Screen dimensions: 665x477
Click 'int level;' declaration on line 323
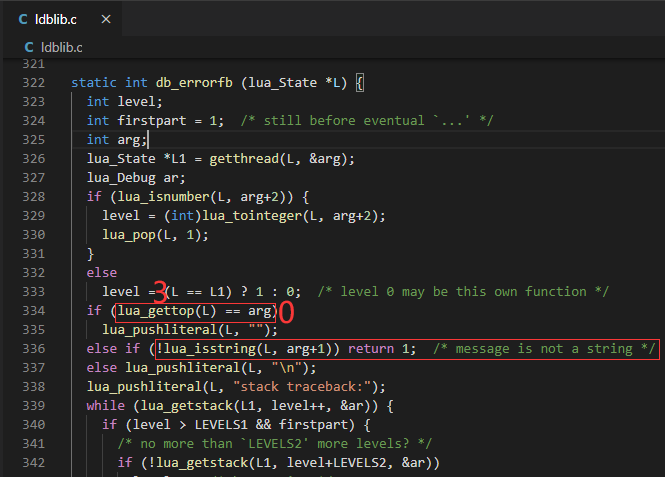(124, 102)
